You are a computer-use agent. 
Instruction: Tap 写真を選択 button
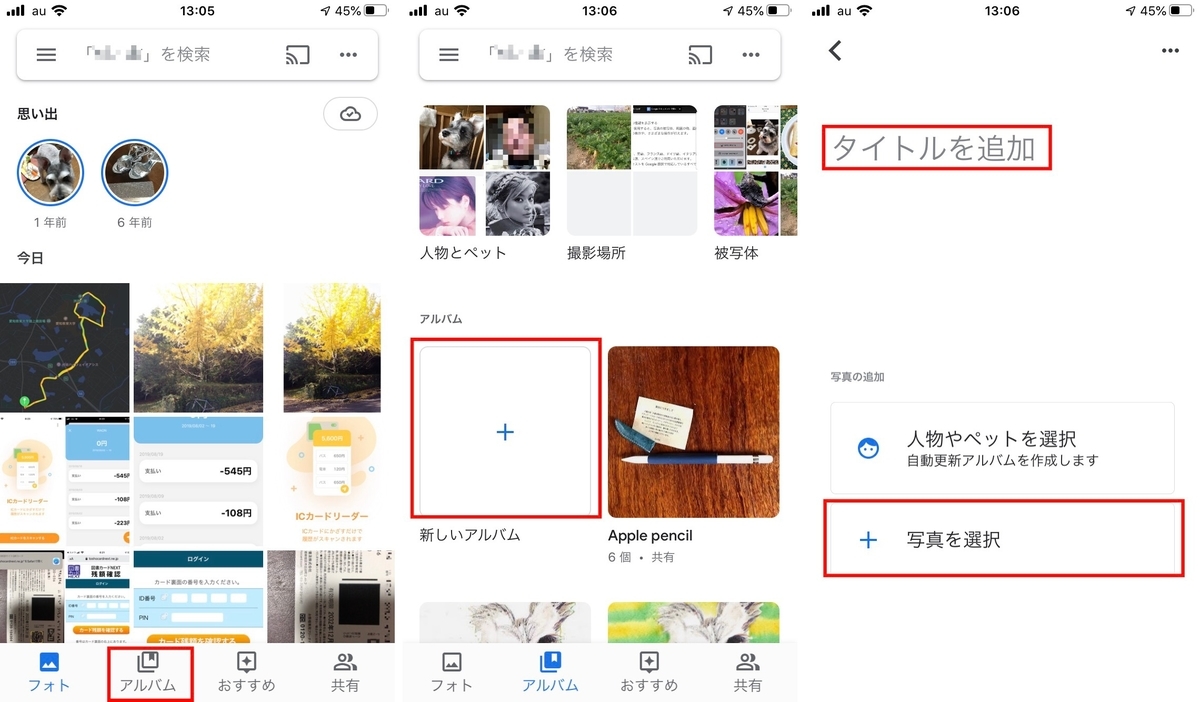click(1002, 539)
